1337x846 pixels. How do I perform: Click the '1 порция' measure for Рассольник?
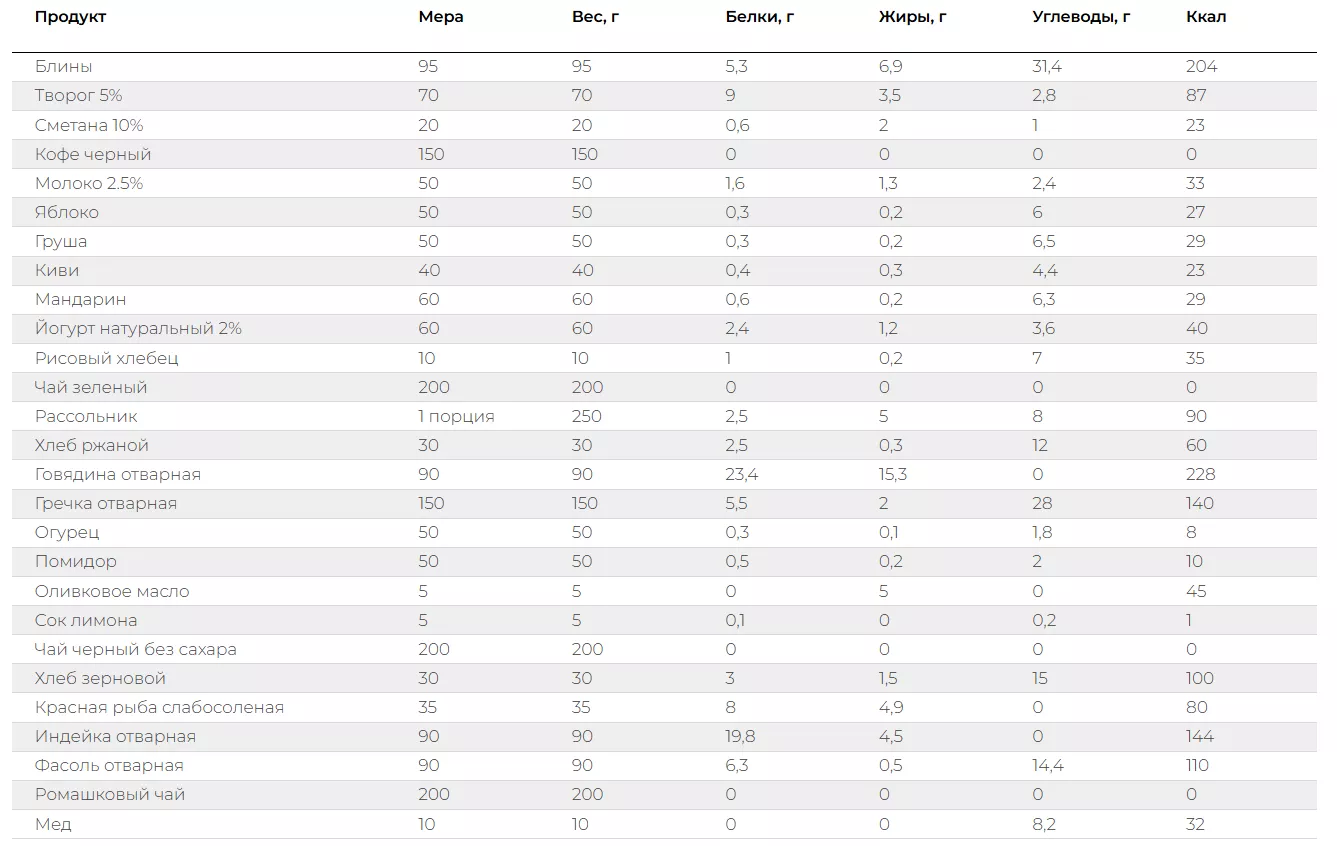[x=456, y=416]
